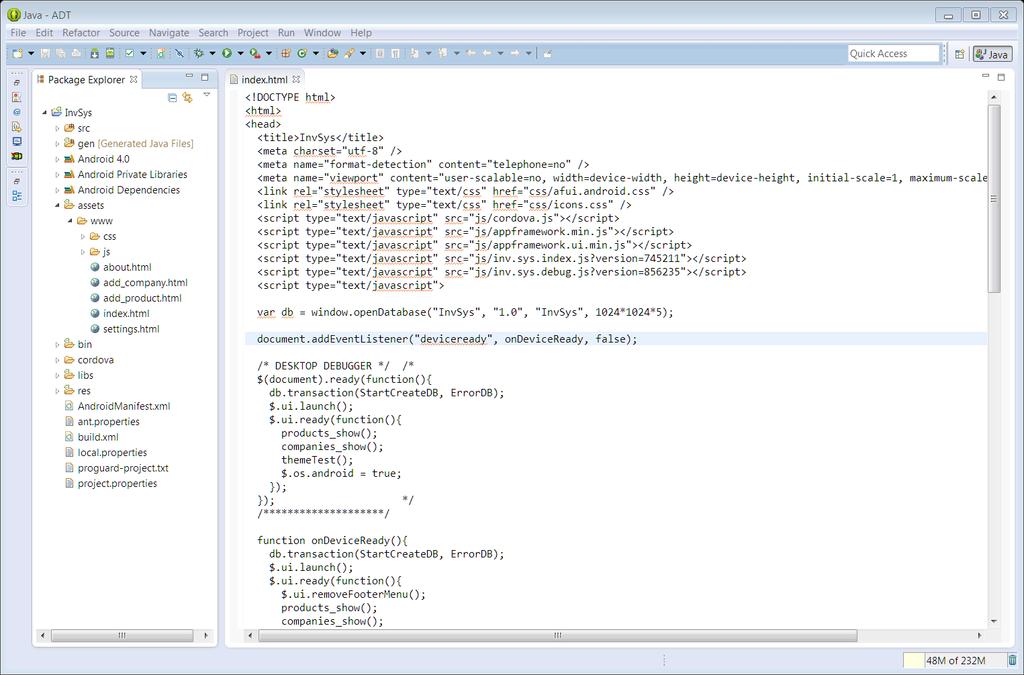Open the Package Explorer view menu triangle
This screenshot has width=1024, height=675.
[207, 96]
